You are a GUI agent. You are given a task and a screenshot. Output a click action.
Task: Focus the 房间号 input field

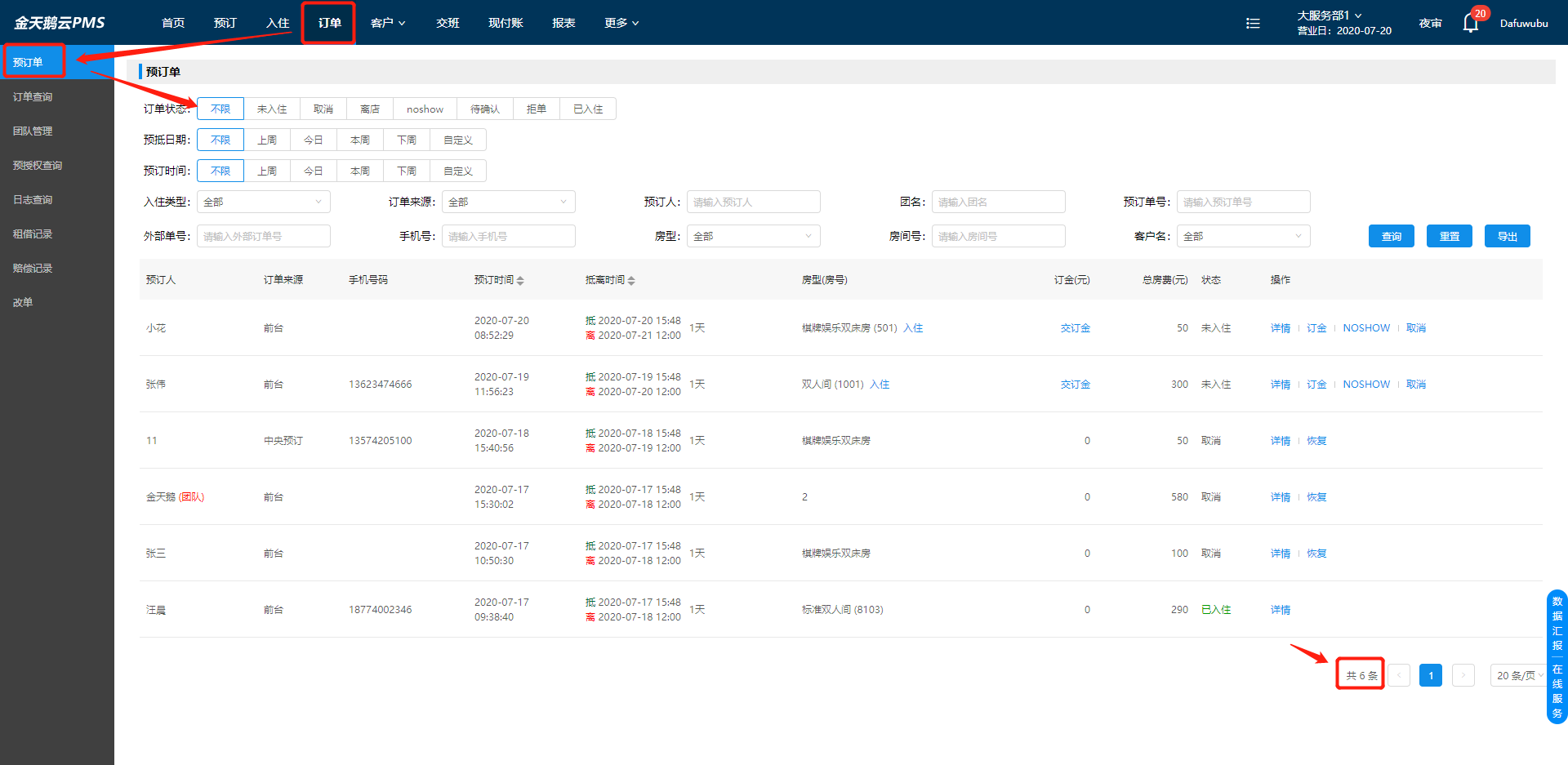point(999,236)
